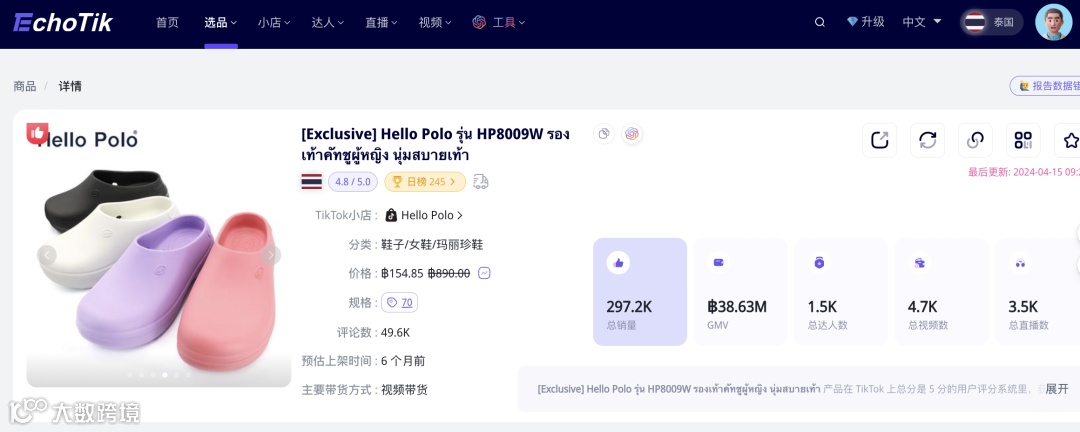Image resolution: width=1080 pixels, height=432 pixels.
Task: Select the 总达人数 1.5K card
Action: tap(841, 292)
